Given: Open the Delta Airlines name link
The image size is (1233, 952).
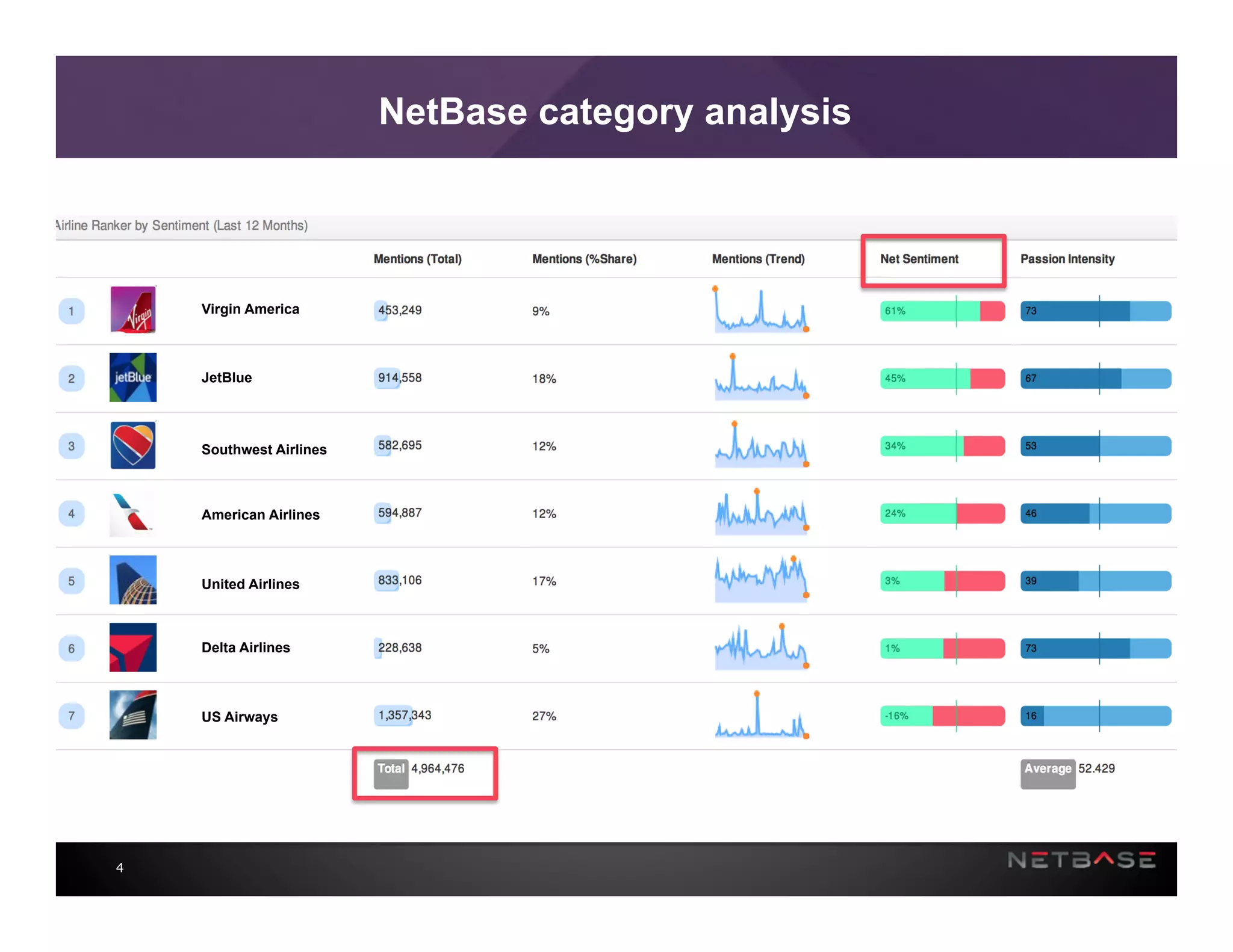Looking at the screenshot, I should tap(246, 648).
